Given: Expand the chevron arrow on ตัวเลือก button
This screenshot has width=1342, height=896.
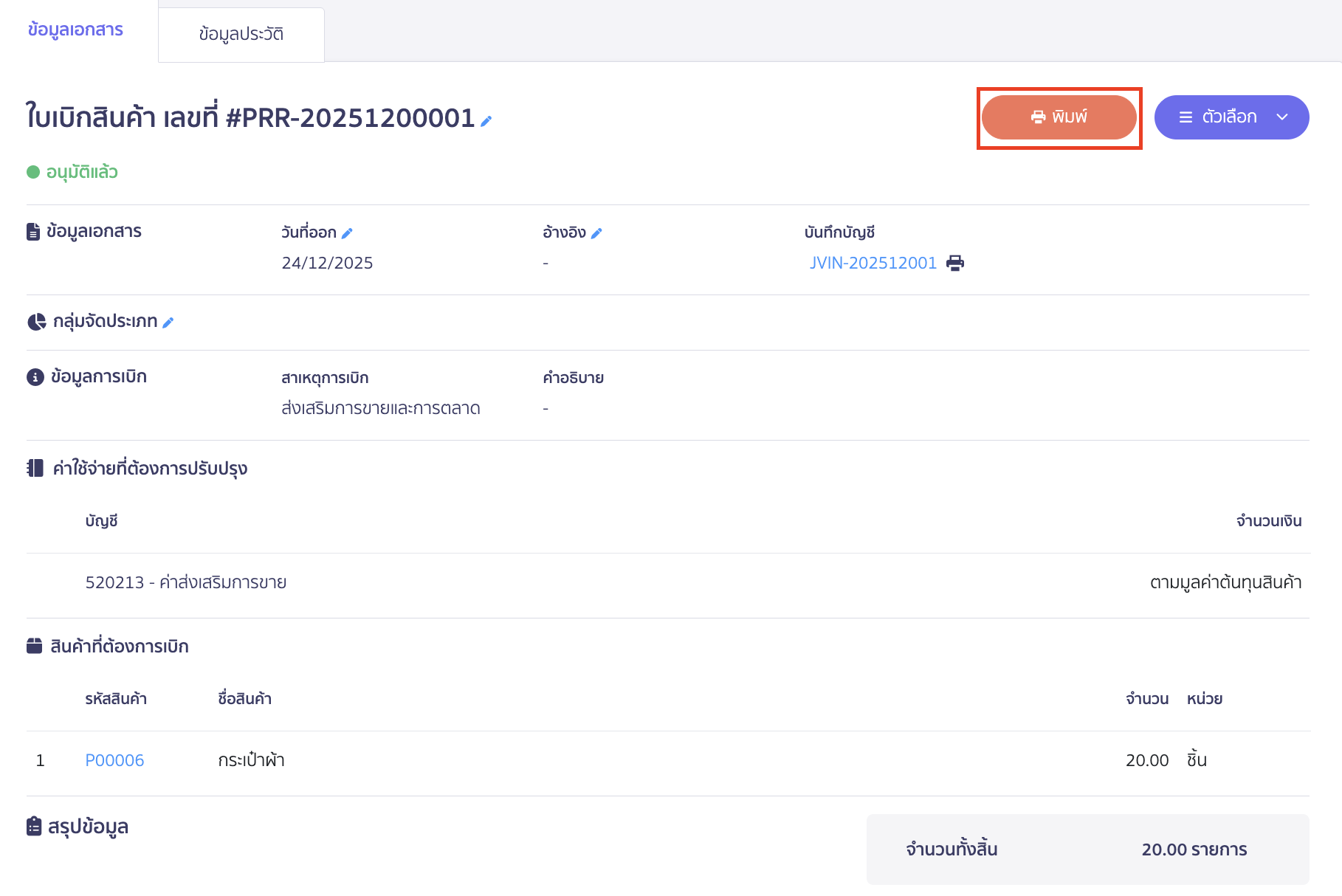Looking at the screenshot, I should click(x=1282, y=117).
